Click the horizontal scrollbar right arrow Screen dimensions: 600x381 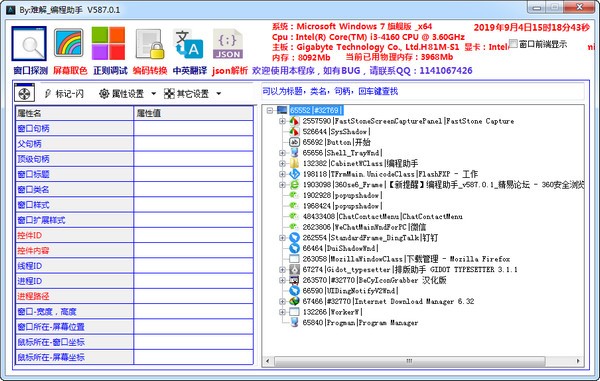(x=578, y=361)
